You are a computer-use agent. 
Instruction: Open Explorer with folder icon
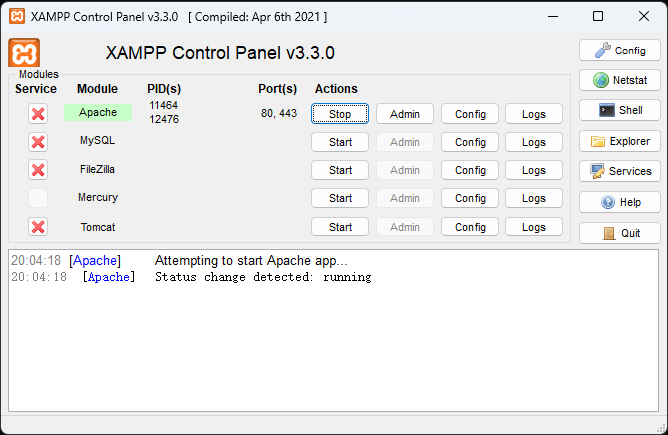click(620, 141)
